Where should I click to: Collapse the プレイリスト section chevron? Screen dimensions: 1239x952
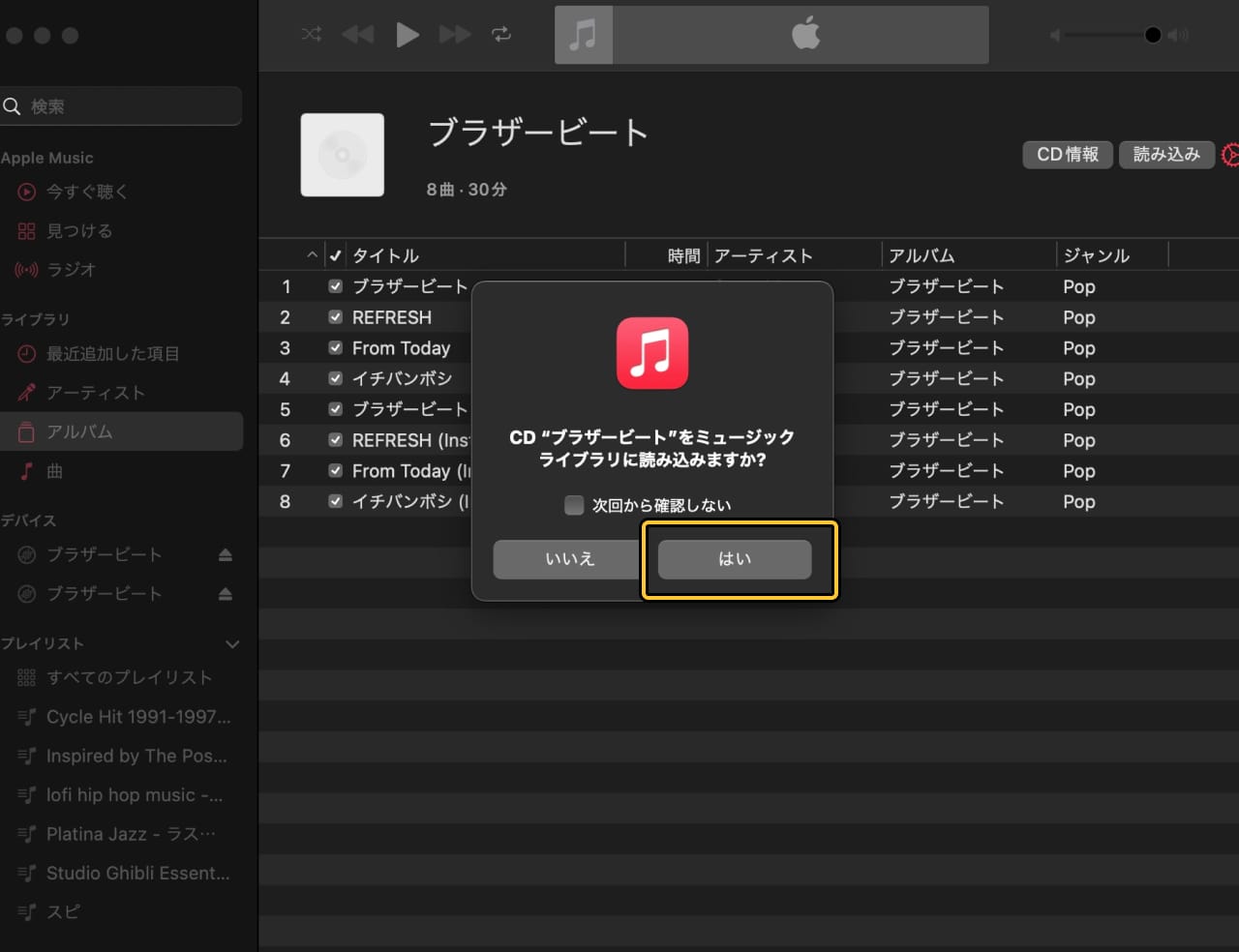click(x=232, y=643)
